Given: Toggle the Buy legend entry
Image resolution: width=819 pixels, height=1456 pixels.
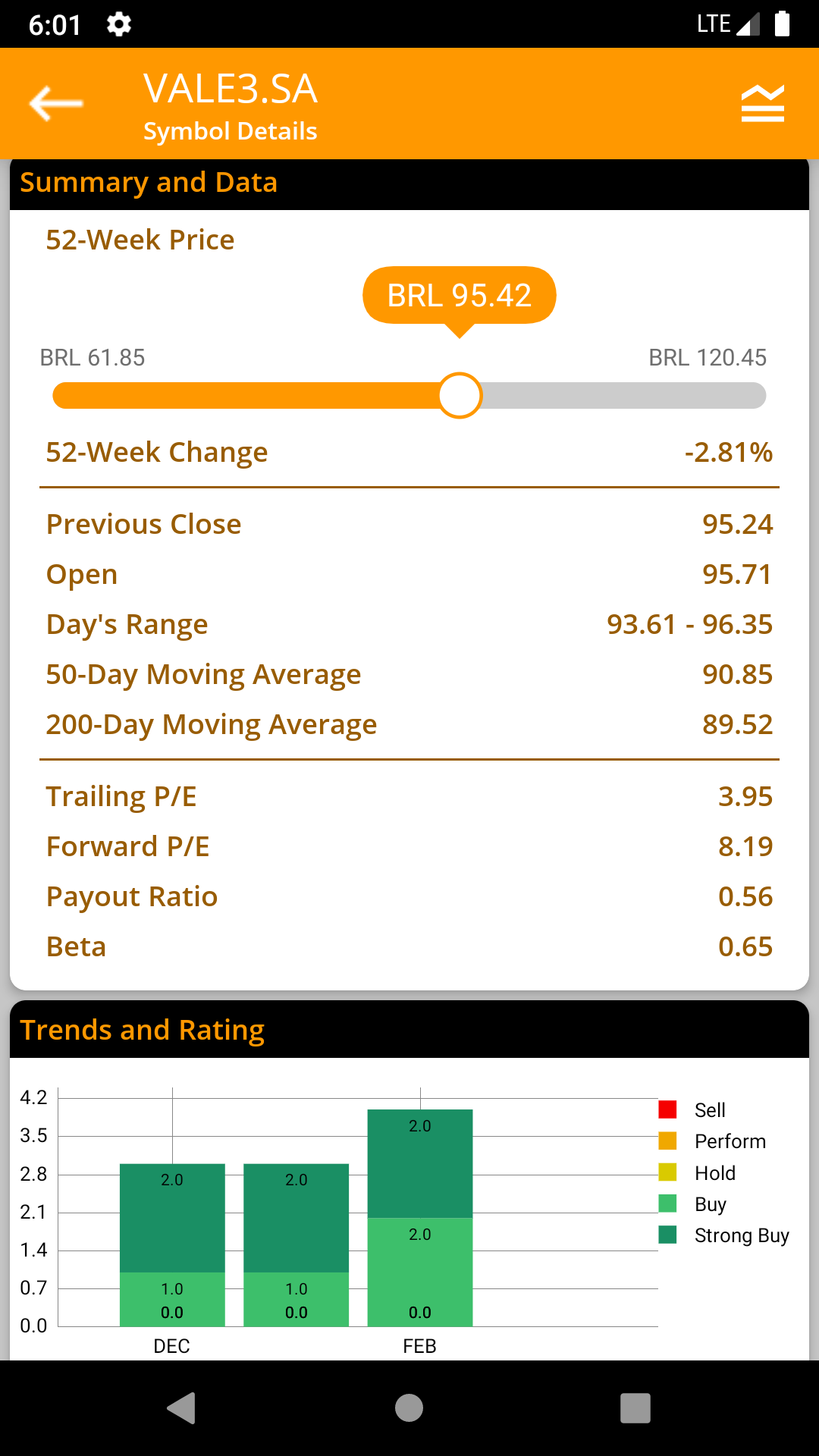Looking at the screenshot, I should pyautogui.click(x=710, y=1204).
